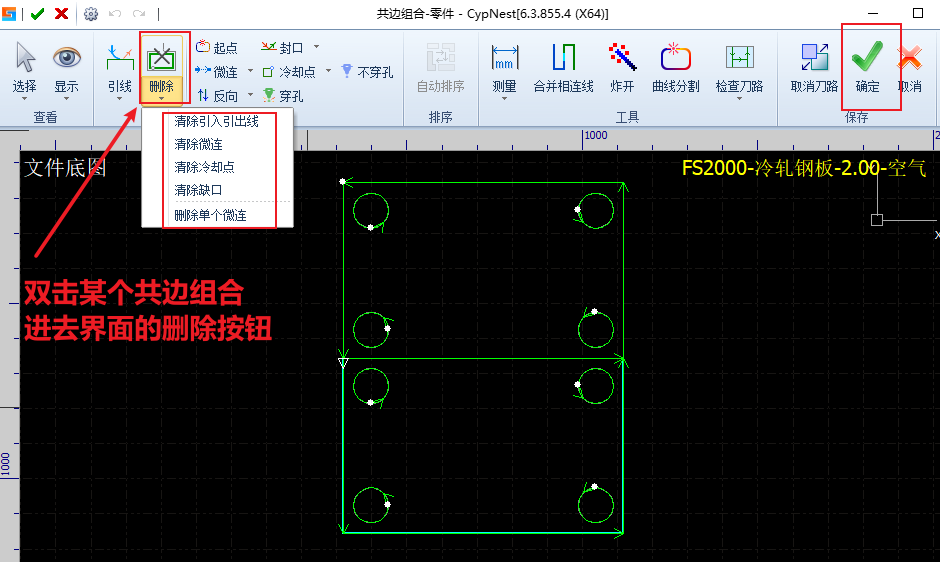Expand the 封口 dropdown arrow
Image resolution: width=940 pixels, height=562 pixels.
(317, 47)
